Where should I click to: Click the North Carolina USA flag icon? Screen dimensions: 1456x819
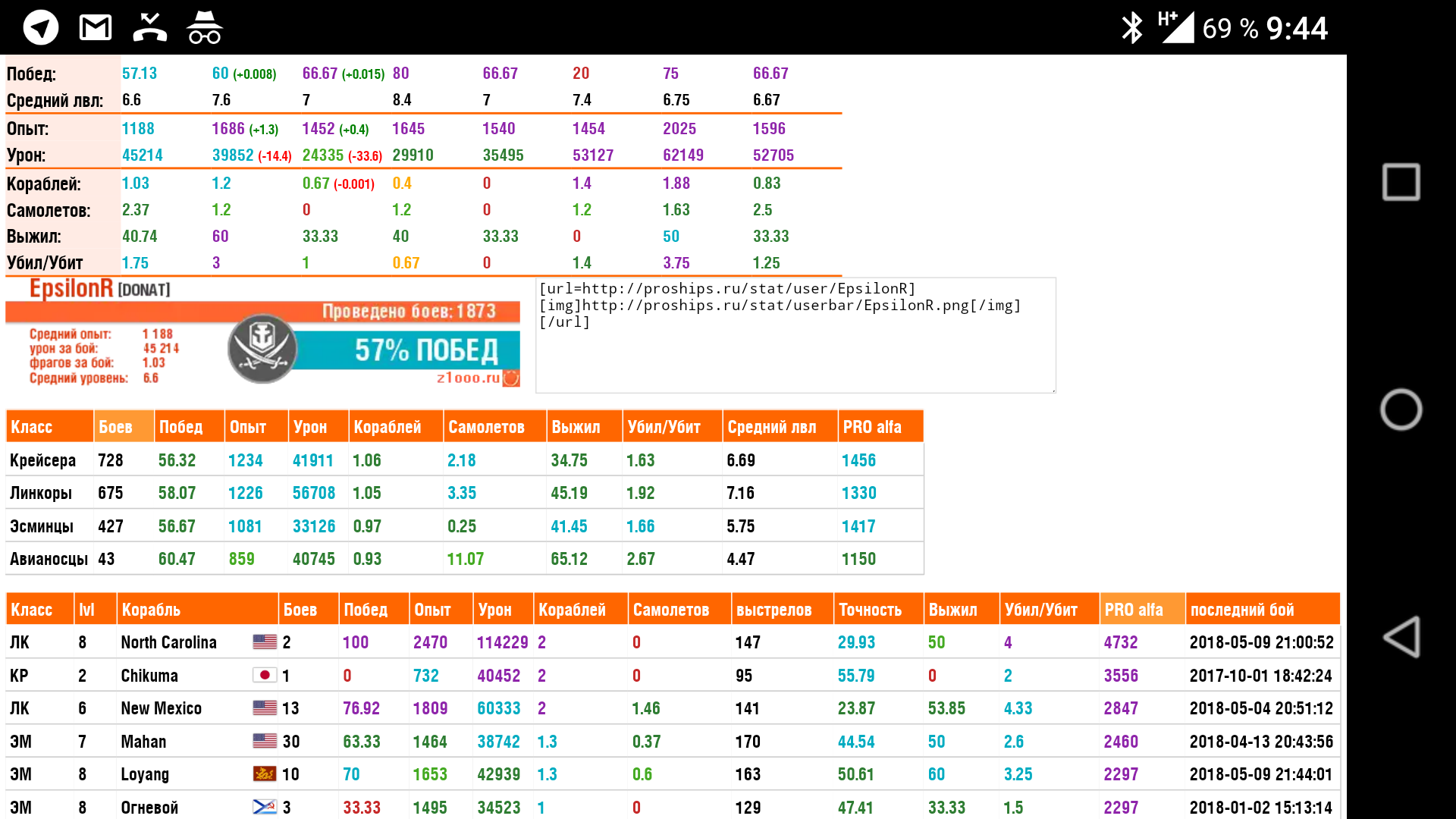pyautogui.click(x=265, y=642)
